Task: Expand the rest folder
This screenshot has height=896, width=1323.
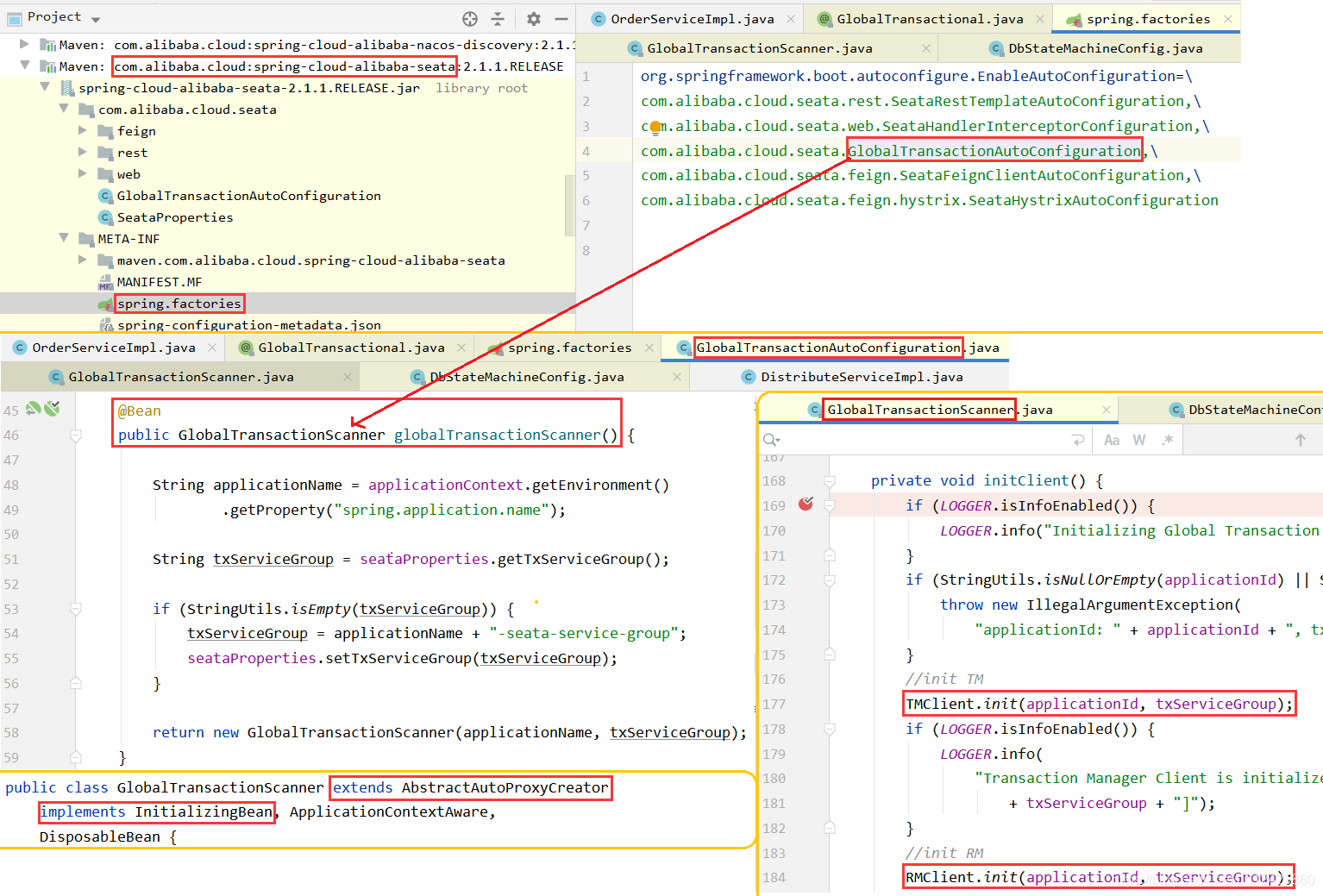Action: (83, 152)
